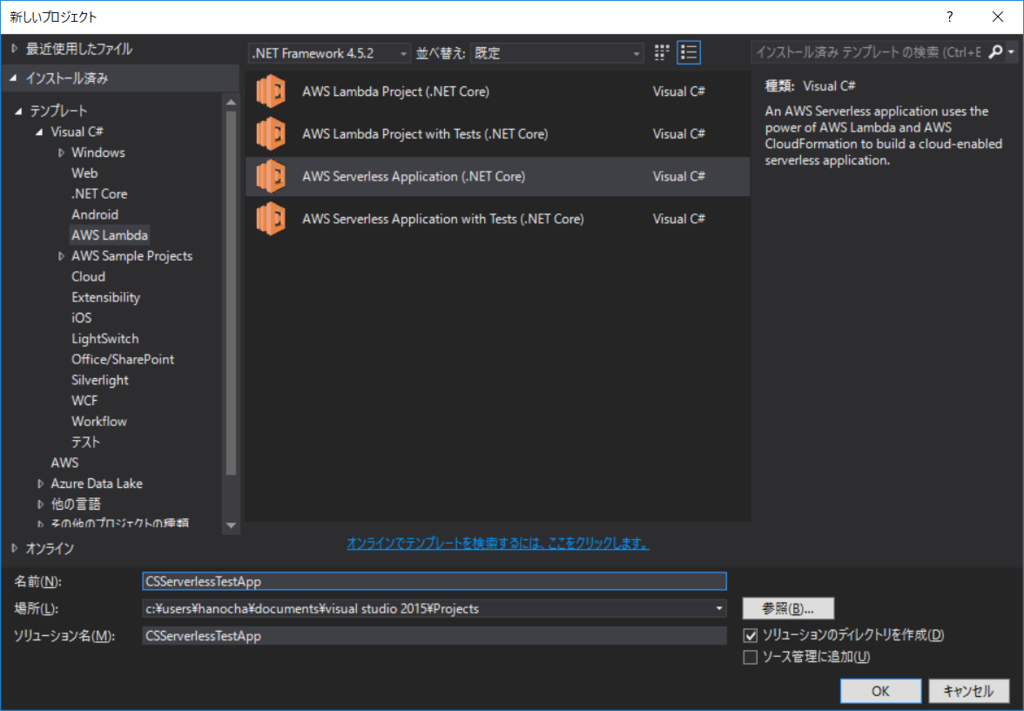This screenshot has width=1024, height=711.
Task: Open the sort order dropdown showing 既定
Action: click(x=557, y=53)
